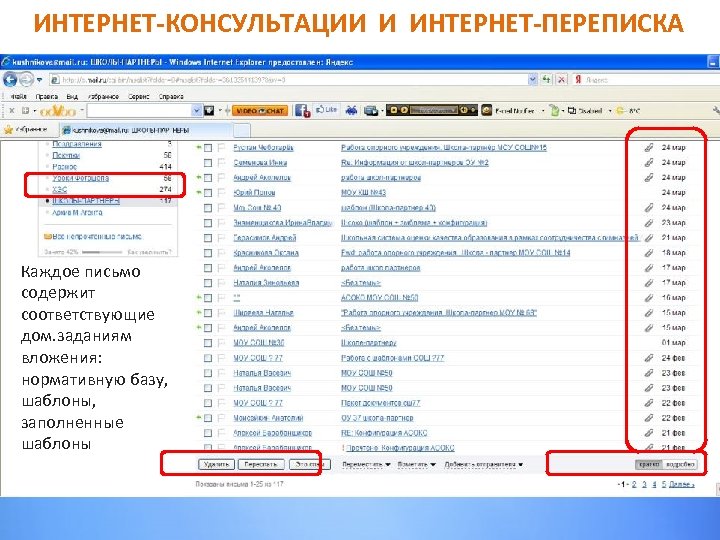The width and height of the screenshot is (720, 540).
Task: Click the Удалить button
Action: pyautogui.click(x=216, y=465)
